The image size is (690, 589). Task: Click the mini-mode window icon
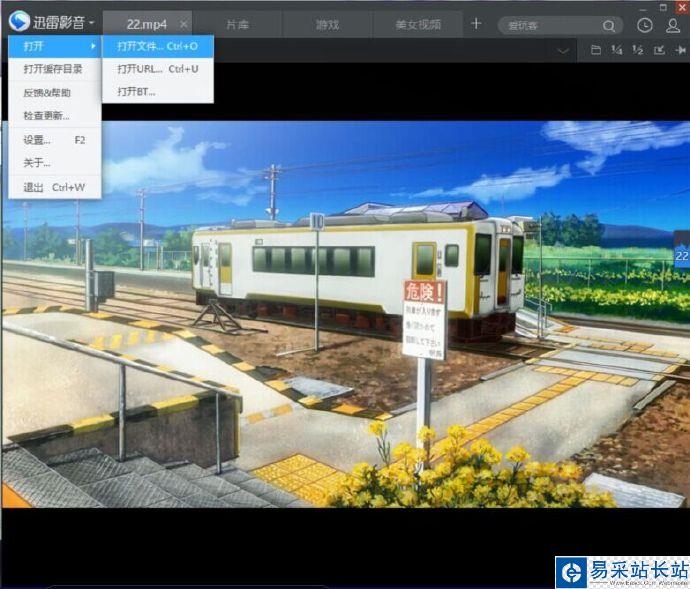(659, 50)
